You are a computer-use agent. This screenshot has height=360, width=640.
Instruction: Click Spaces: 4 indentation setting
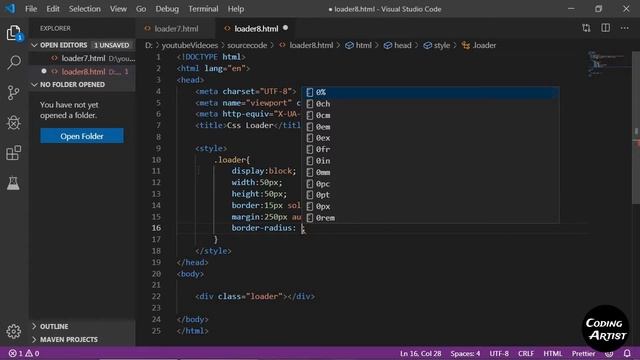465,353
